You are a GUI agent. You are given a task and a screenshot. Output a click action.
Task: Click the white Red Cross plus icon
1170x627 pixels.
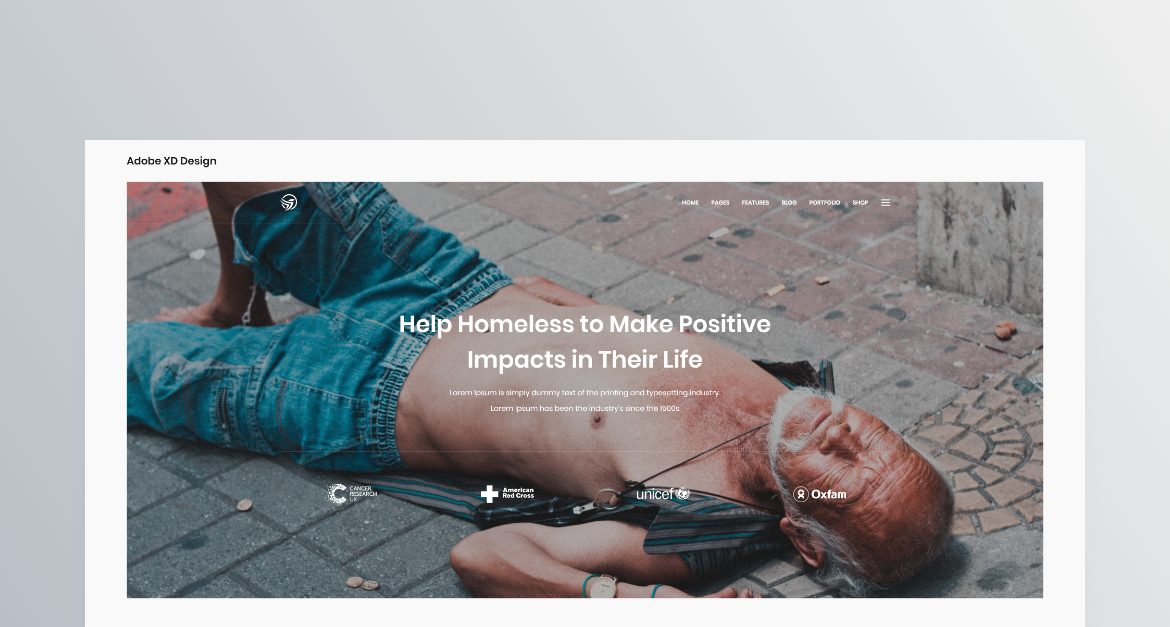tap(489, 494)
